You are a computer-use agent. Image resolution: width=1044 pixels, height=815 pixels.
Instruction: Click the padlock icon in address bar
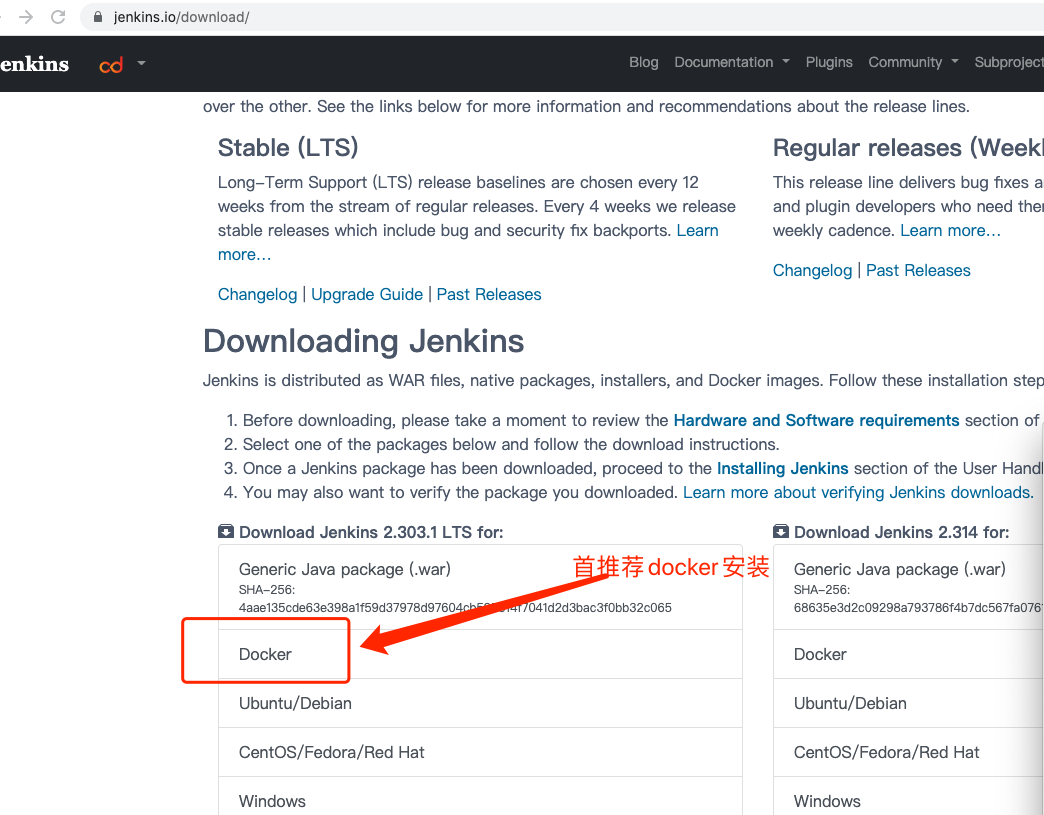pos(98,17)
